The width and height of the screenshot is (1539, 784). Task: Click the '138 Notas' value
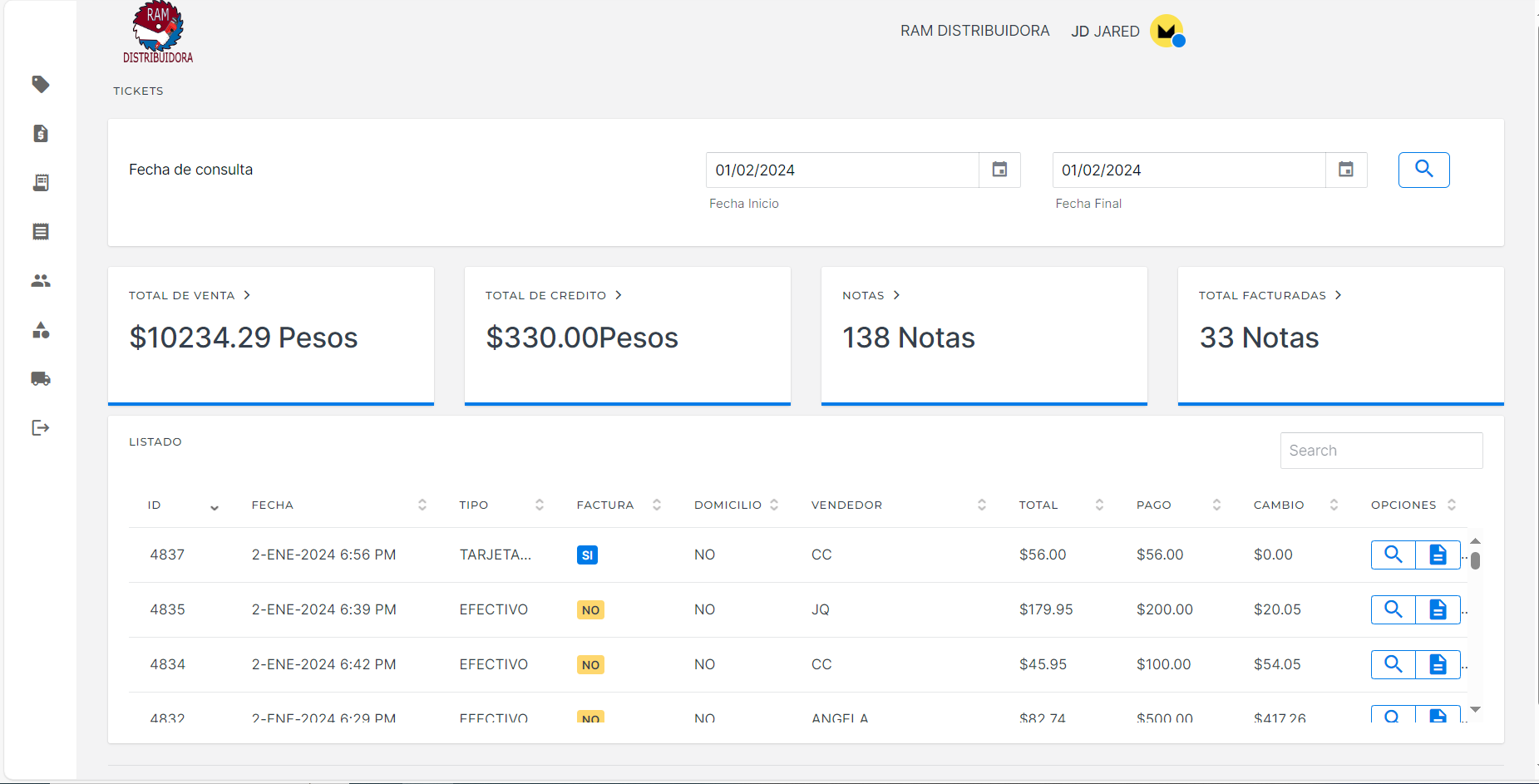909,338
